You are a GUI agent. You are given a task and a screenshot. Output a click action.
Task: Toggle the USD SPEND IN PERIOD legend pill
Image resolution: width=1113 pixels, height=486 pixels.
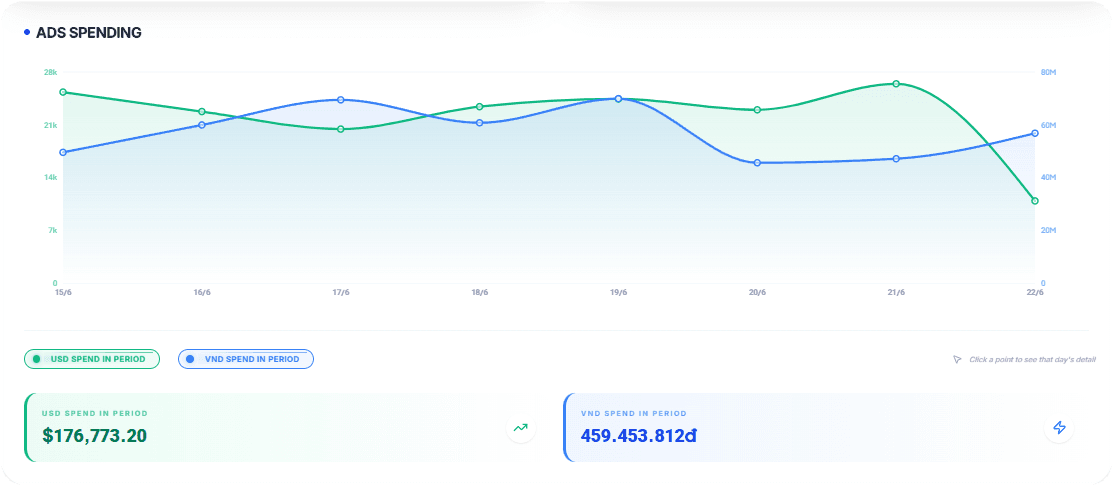click(92, 359)
